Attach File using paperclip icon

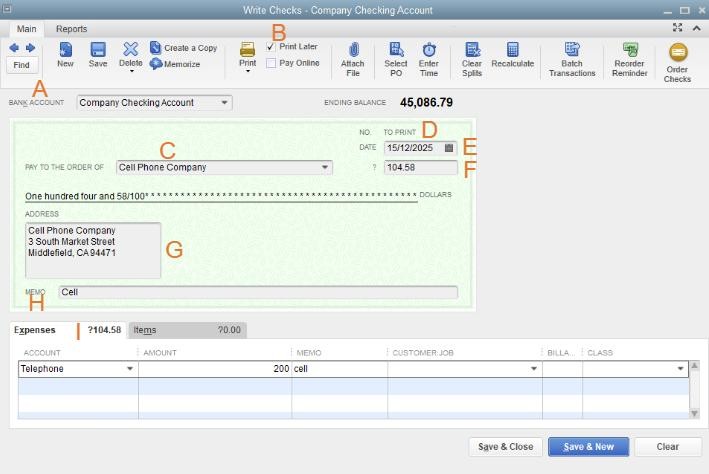point(353,59)
